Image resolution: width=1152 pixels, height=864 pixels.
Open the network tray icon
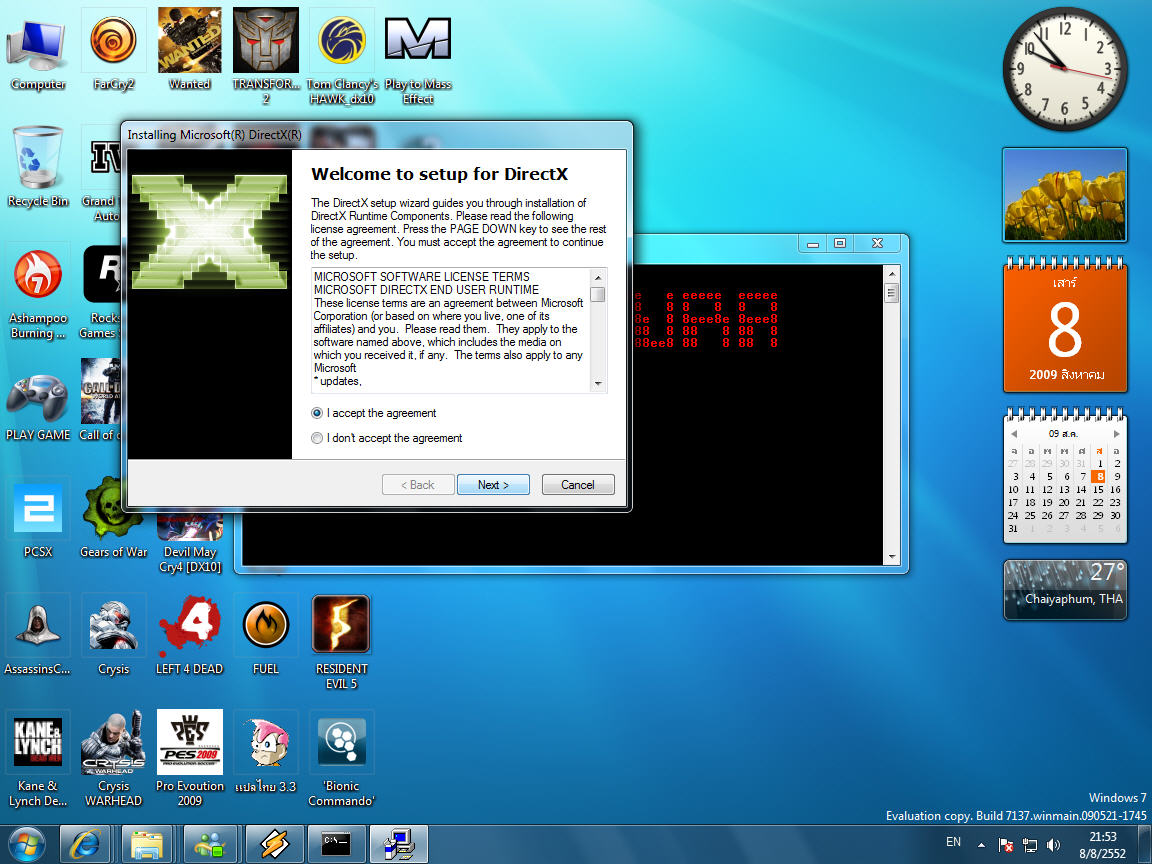point(1030,846)
